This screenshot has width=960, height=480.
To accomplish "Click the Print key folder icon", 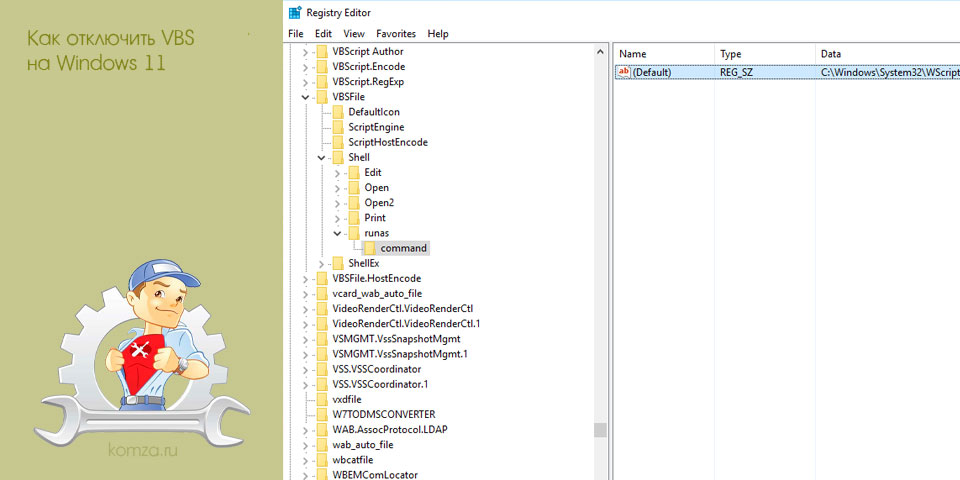I will coord(354,218).
